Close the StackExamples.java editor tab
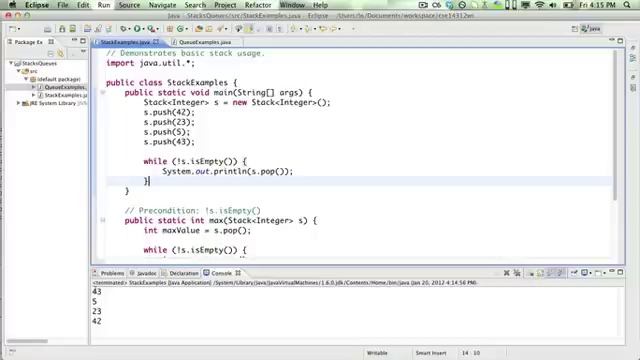The width and height of the screenshot is (640, 360). tap(156, 42)
